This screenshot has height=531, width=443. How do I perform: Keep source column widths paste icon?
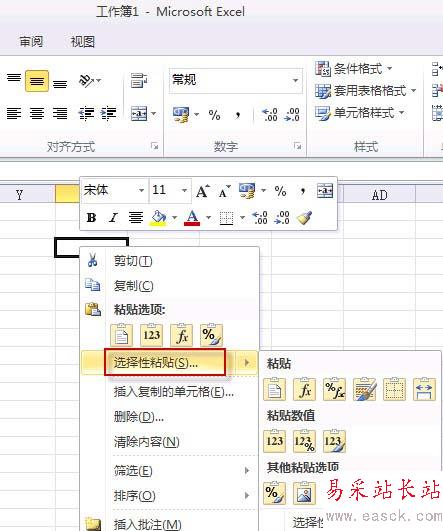tap(424, 390)
